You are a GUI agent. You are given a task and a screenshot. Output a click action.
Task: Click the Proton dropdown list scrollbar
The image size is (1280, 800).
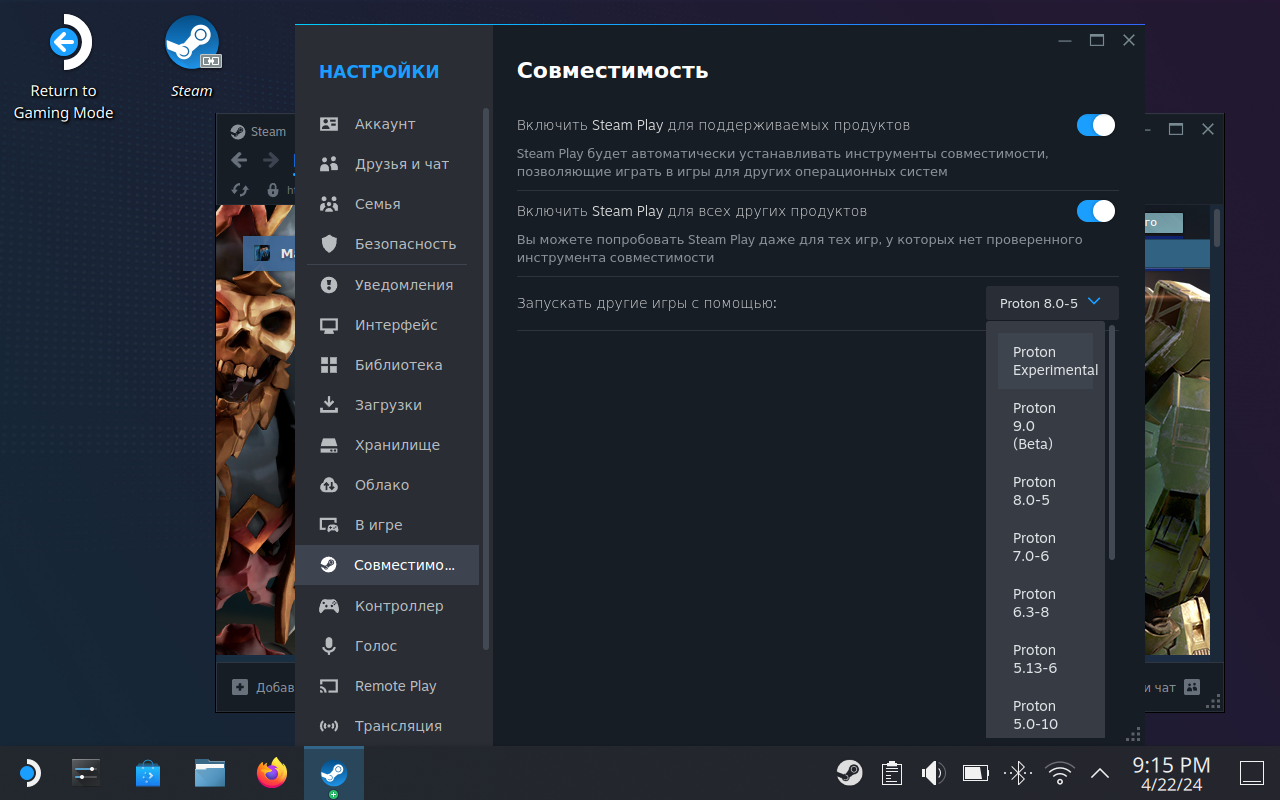(x=1112, y=442)
